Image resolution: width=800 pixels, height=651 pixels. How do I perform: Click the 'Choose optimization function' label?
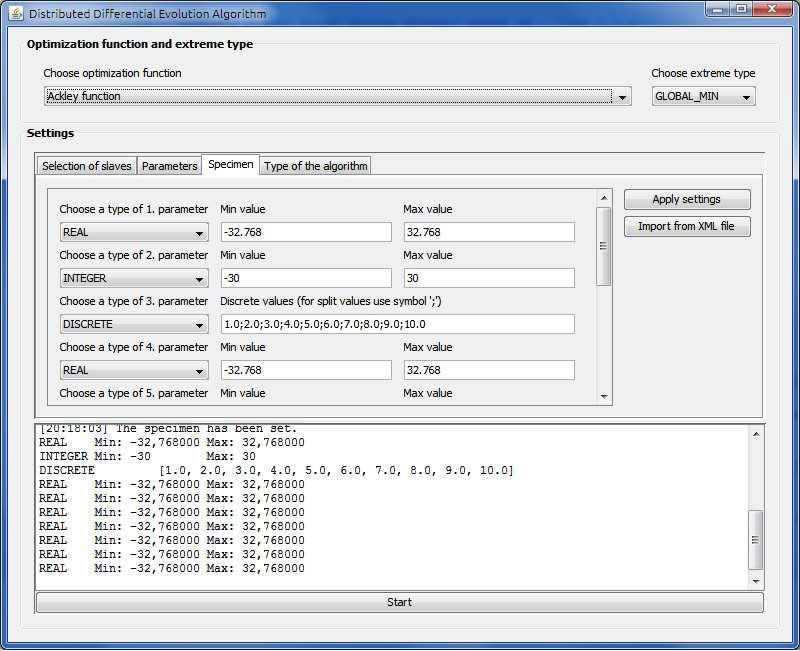pyautogui.click(x=112, y=73)
